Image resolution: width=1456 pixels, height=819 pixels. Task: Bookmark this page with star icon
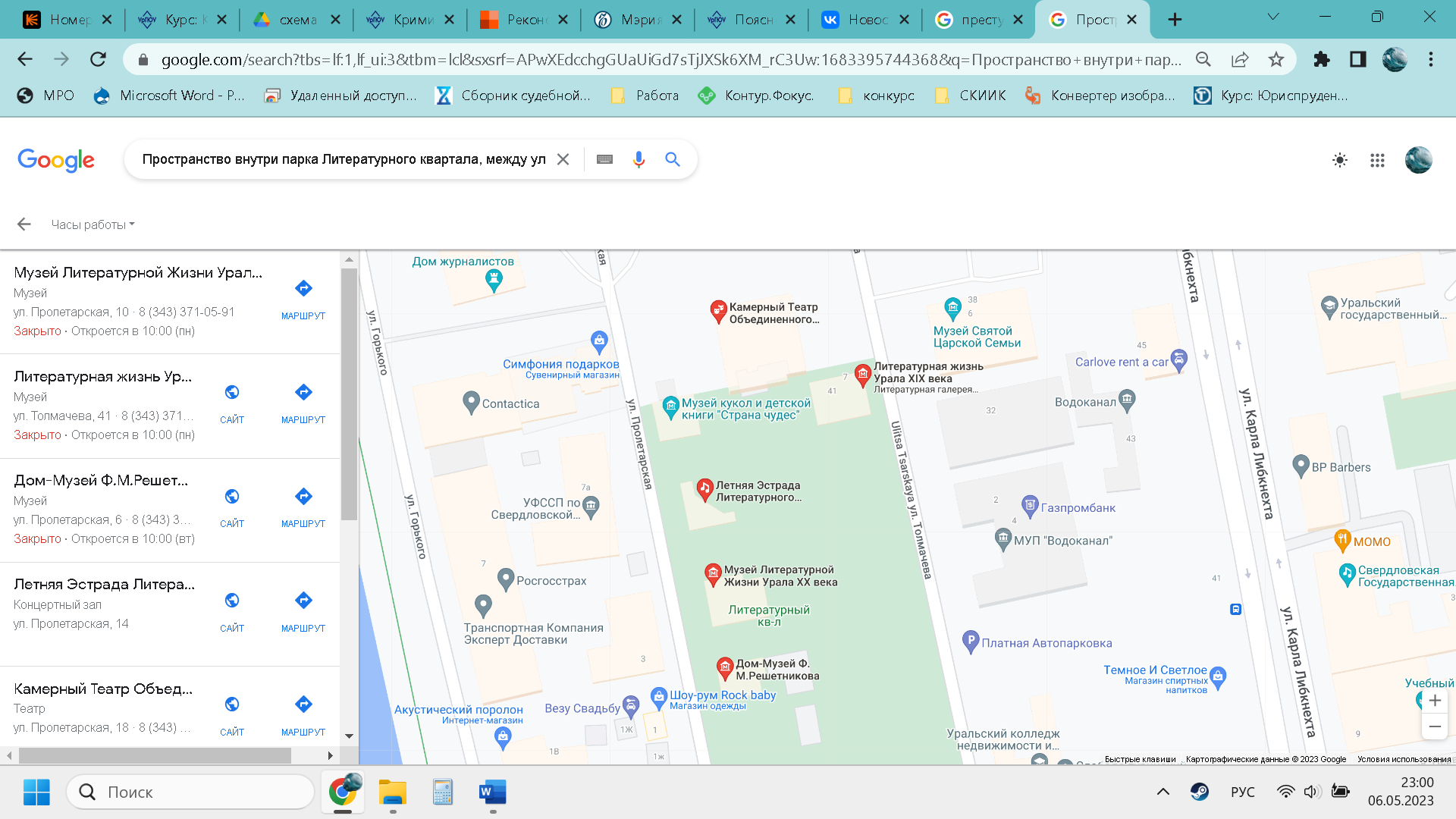coord(1276,59)
